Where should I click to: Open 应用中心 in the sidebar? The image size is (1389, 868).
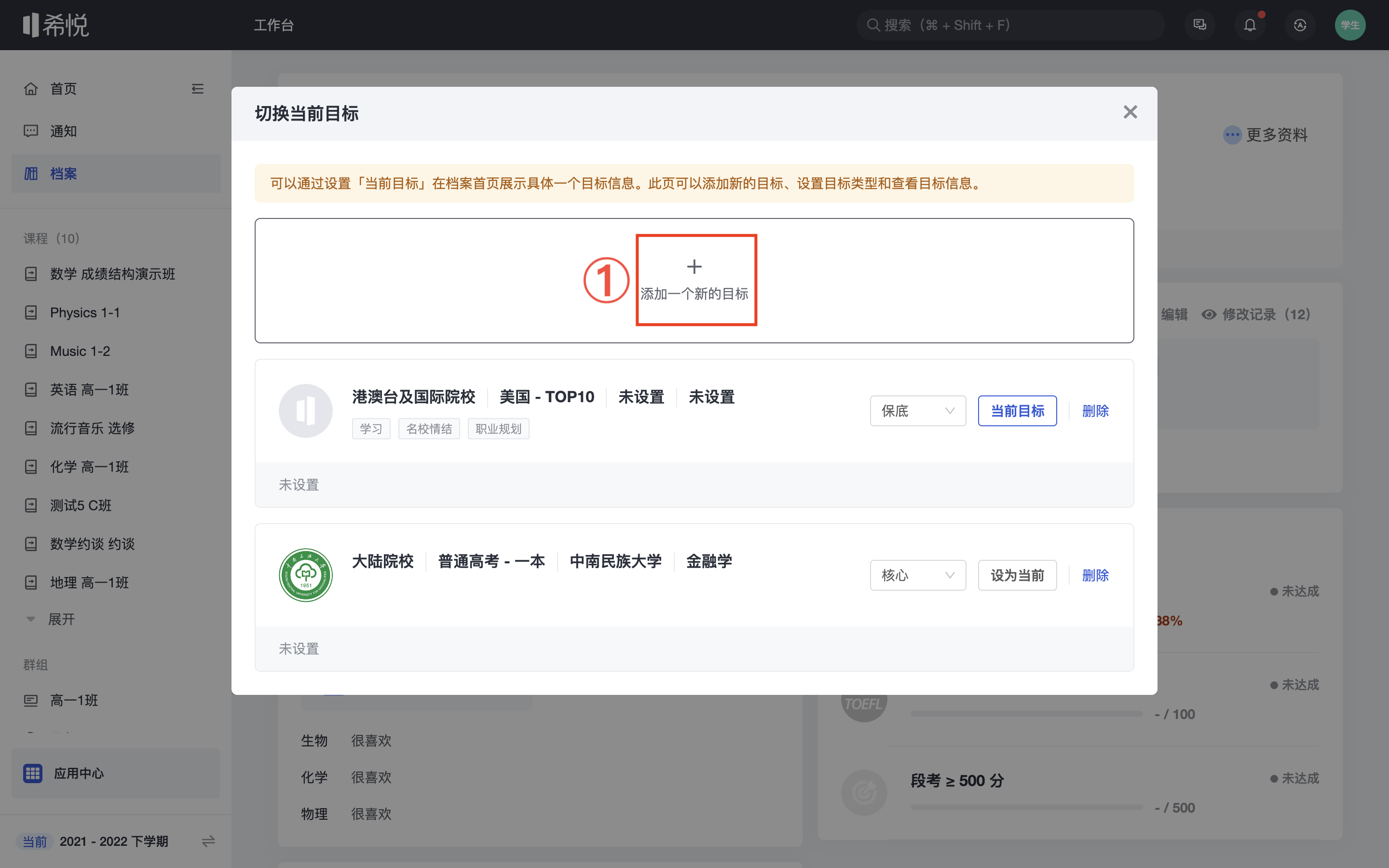[116, 773]
